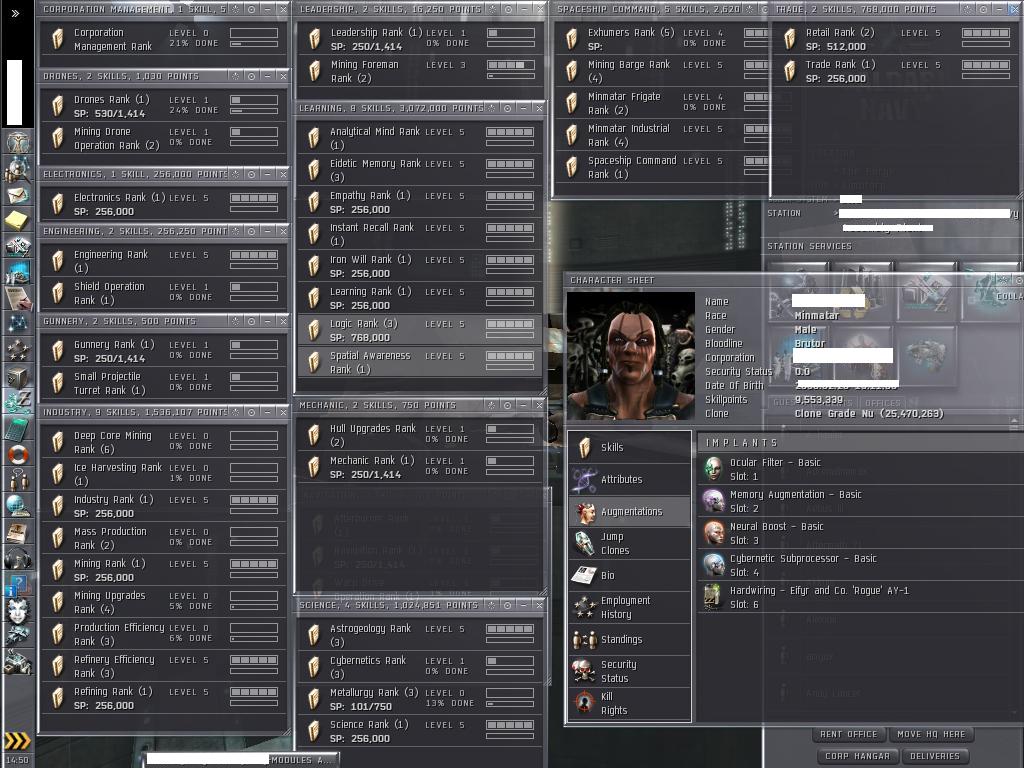This screenshot has width=1024, height=768.
Task: Click the character portrait image
Action: [x=631, y=356]
